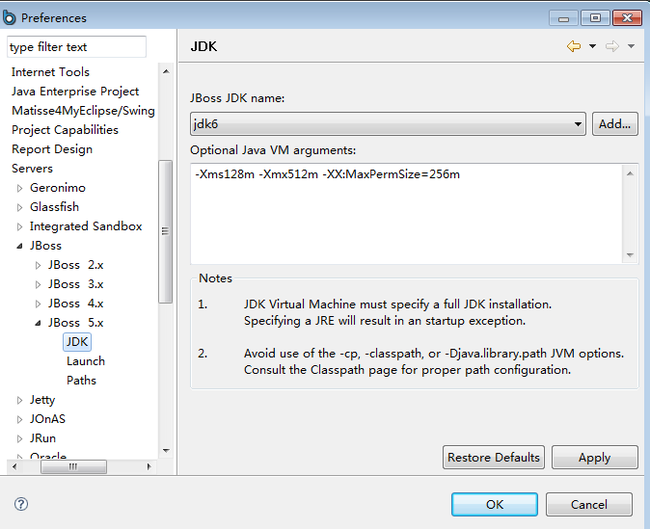Expand the JBoss 4.x node
This screenshot has height=529, width=650.
click(x=38, y=304)
